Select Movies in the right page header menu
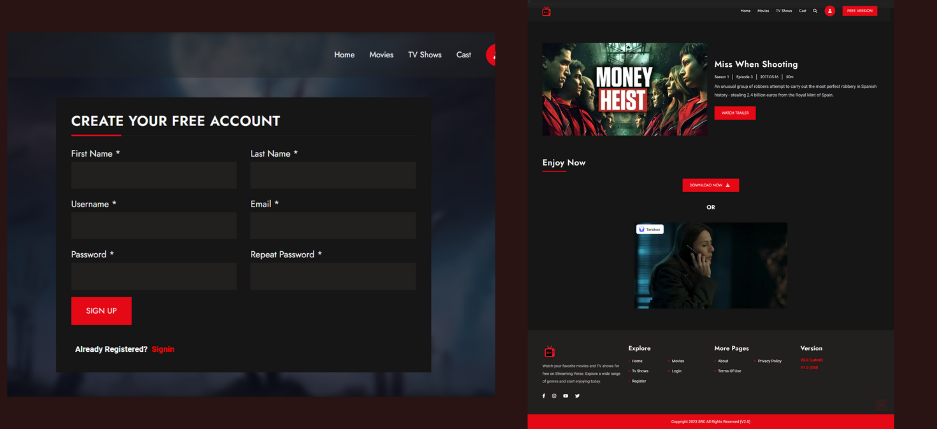Screen dimensions: 937x429 pos(763,11)
